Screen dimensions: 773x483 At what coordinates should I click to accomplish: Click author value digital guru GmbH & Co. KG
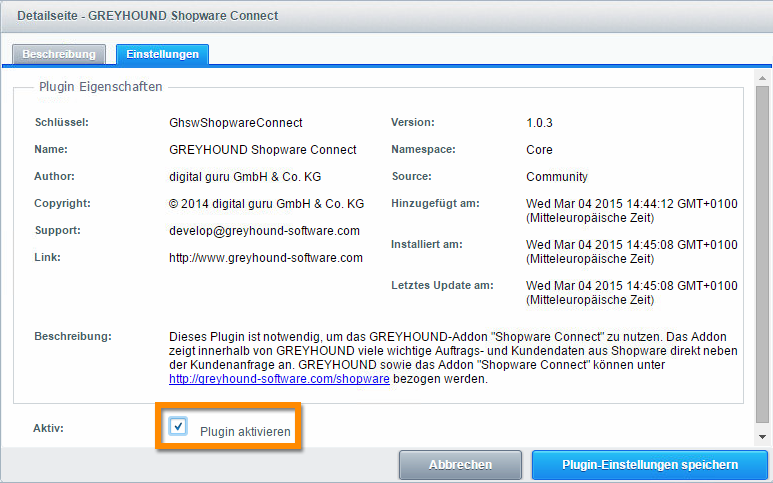tap(245, 177)
